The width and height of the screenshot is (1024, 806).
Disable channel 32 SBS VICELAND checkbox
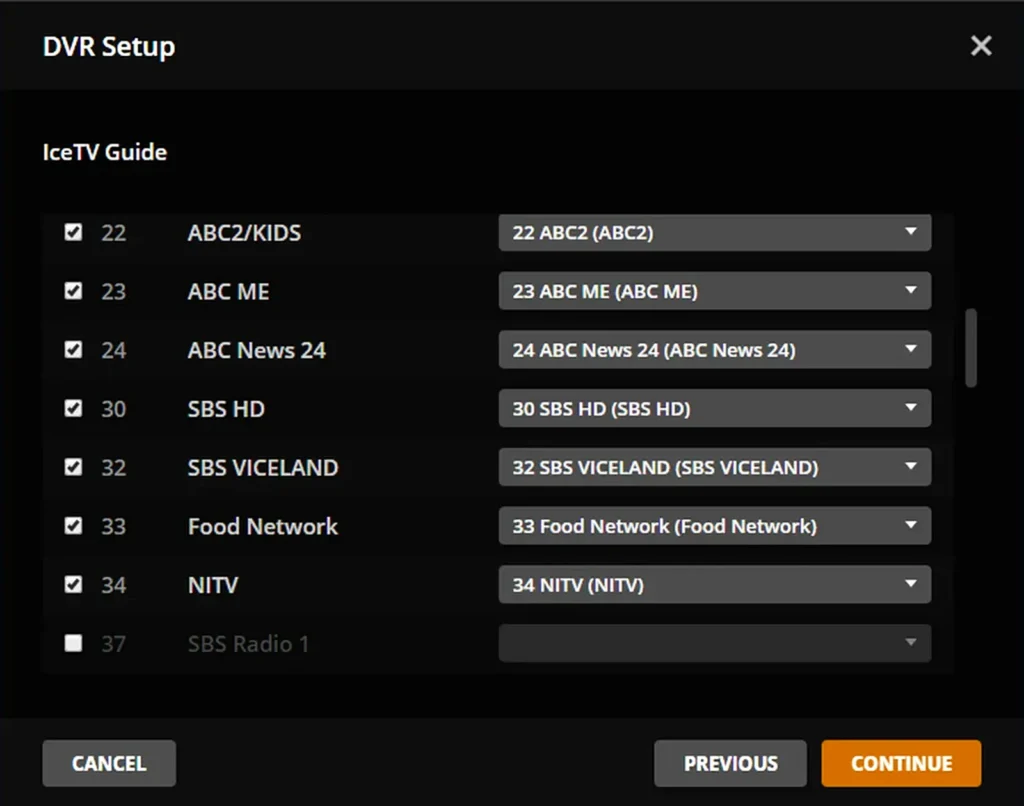click(73, 467)
